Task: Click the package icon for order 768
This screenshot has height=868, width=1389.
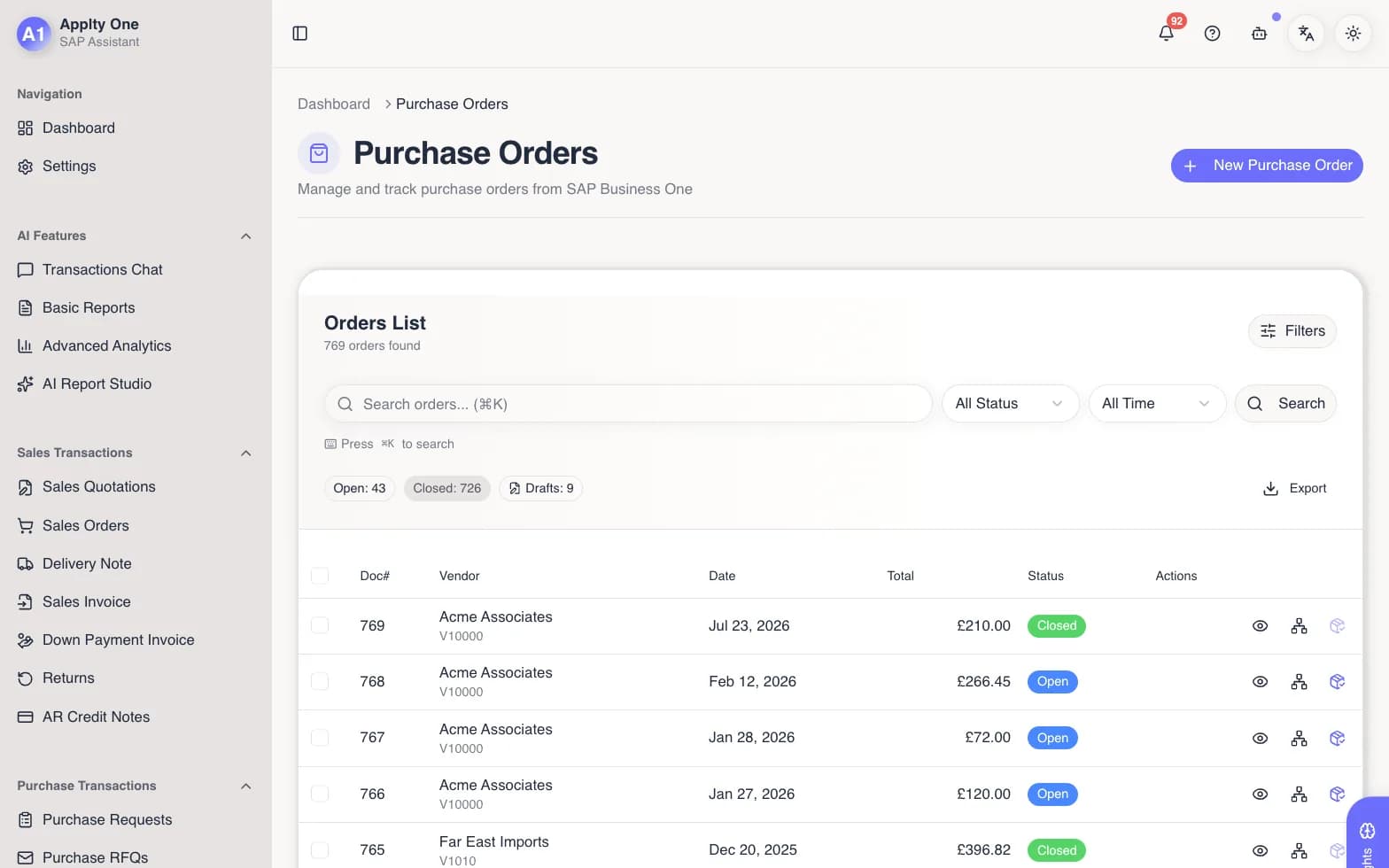Action: click(x=1338, y=682)
